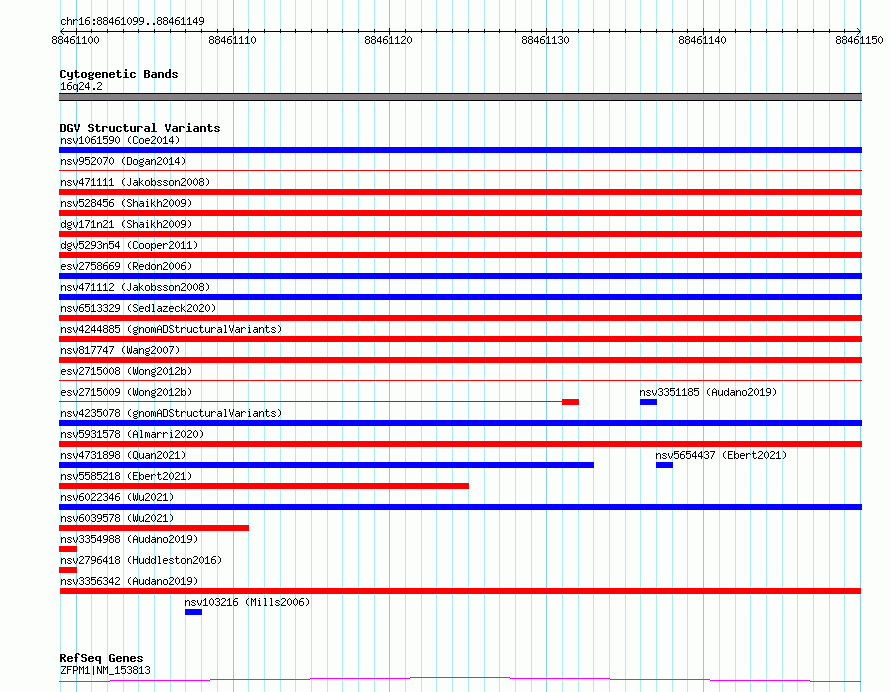890x692 pixels.
Task: Click ruler position 88461110
Action: click(x=232, y=40)
